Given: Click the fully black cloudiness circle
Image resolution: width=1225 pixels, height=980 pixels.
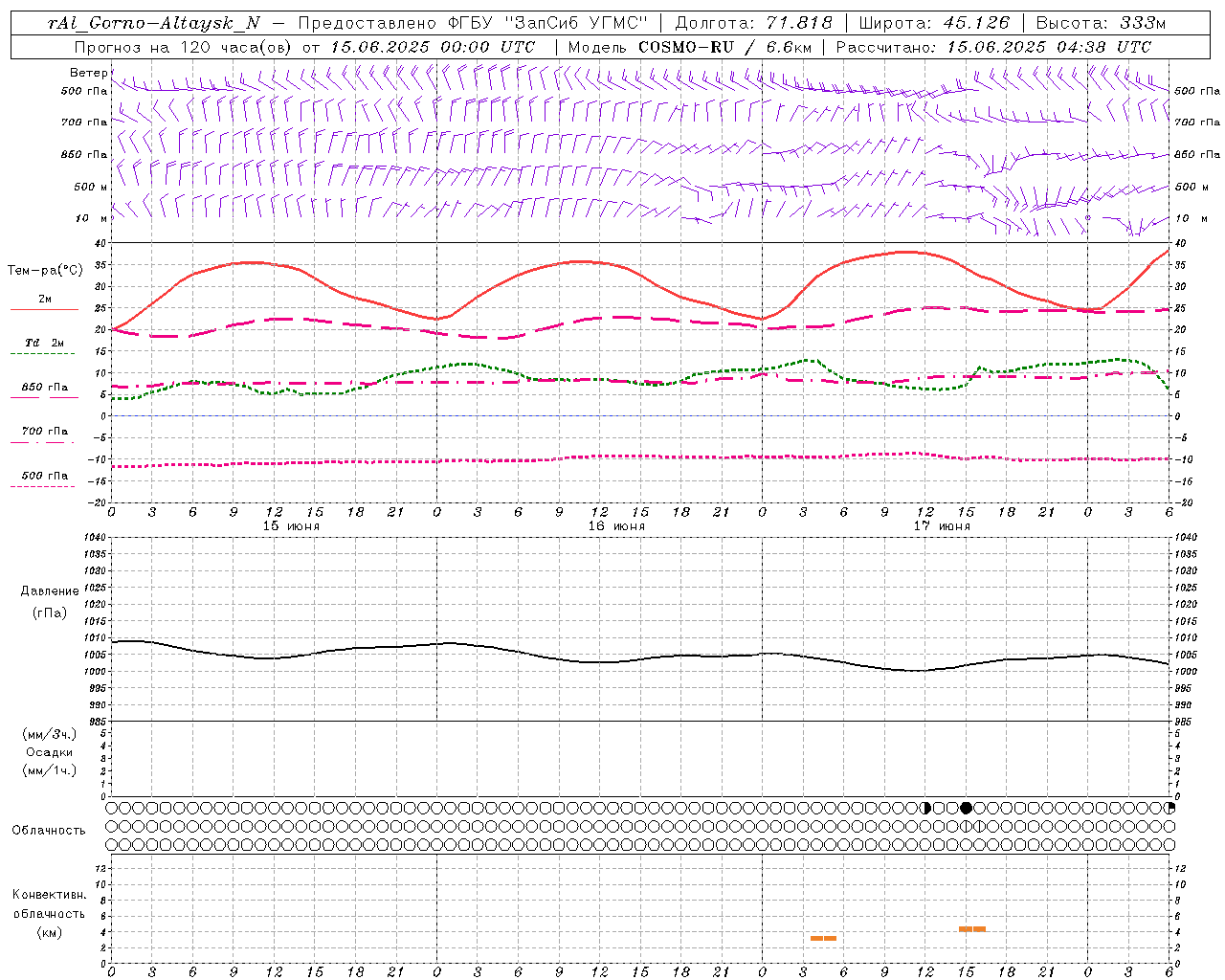Looking at the screenshot, I should tap(967, 808).
